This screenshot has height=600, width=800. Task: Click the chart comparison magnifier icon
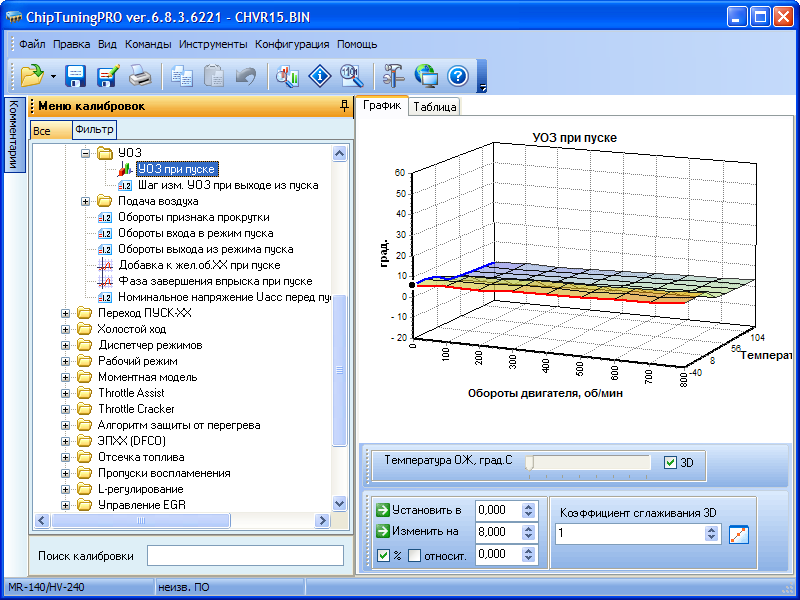tap(288, 75)
